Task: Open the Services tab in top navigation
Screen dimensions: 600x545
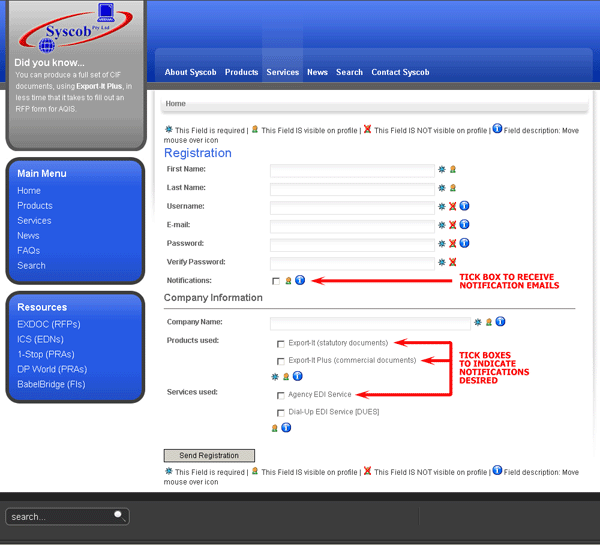Action: (x=282, y=72)
